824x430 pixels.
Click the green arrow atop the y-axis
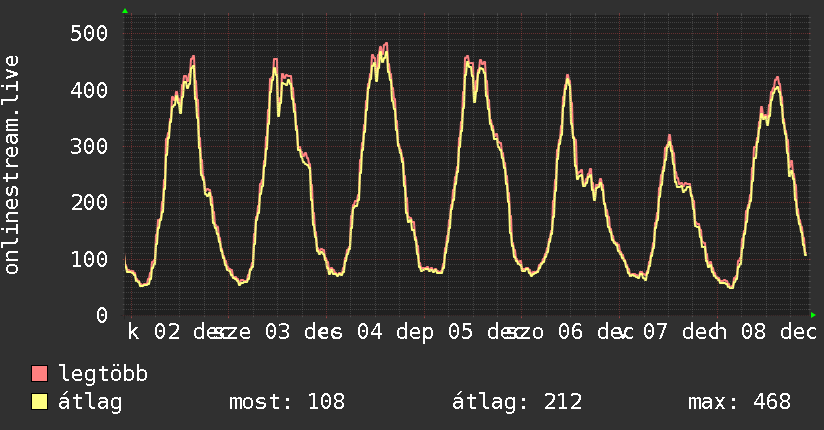125,11
